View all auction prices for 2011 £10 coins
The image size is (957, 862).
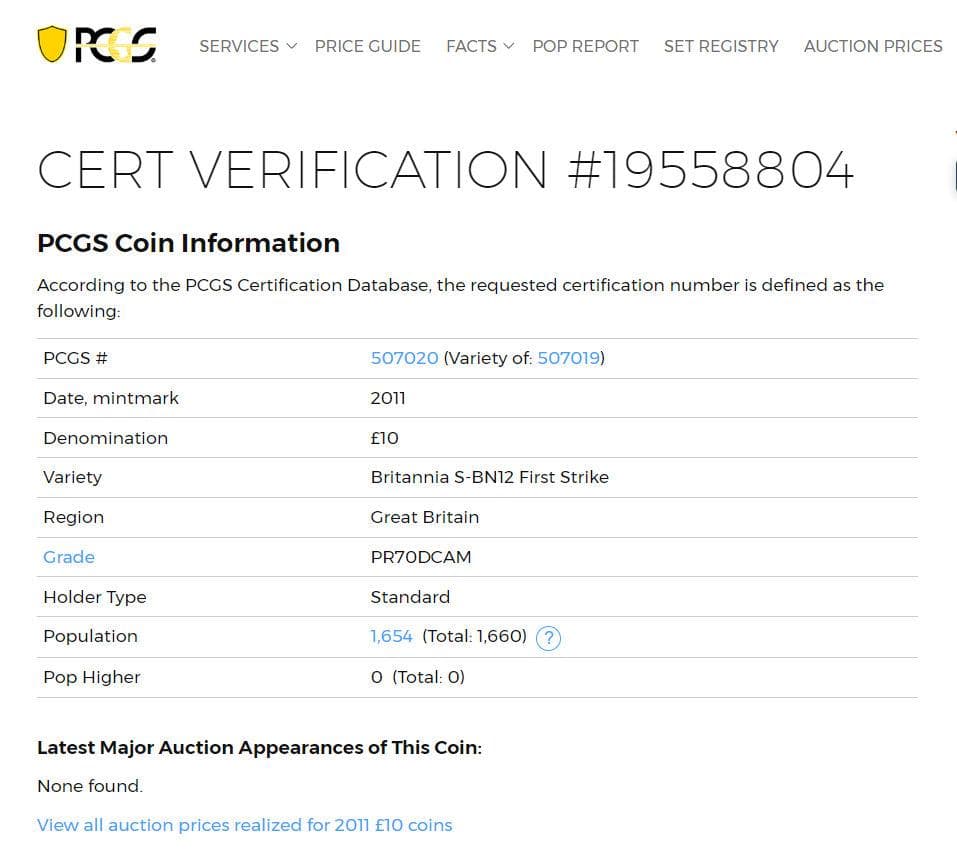click(244, 825)
